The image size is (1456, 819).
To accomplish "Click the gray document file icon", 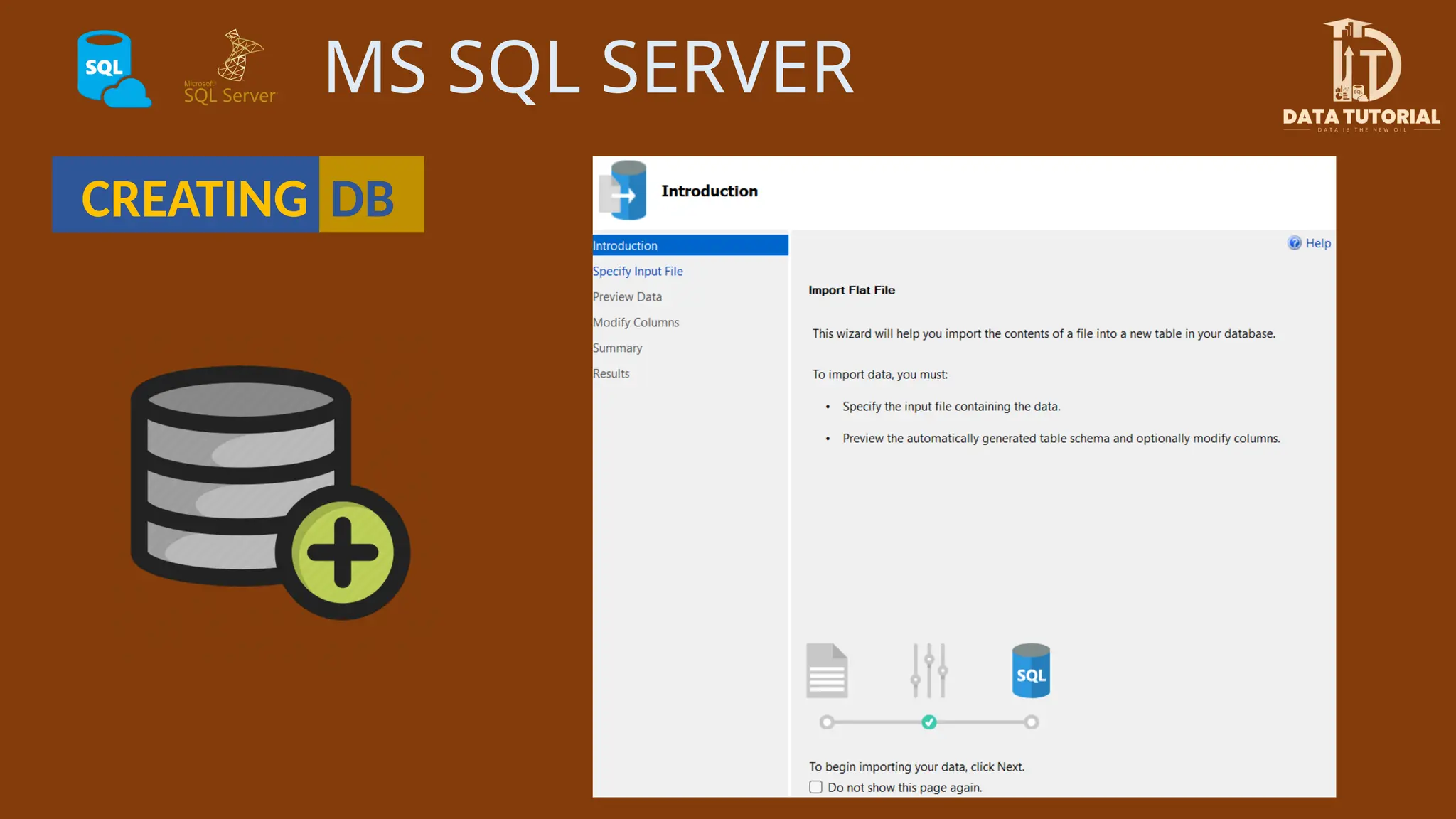I will click(827, 670).
